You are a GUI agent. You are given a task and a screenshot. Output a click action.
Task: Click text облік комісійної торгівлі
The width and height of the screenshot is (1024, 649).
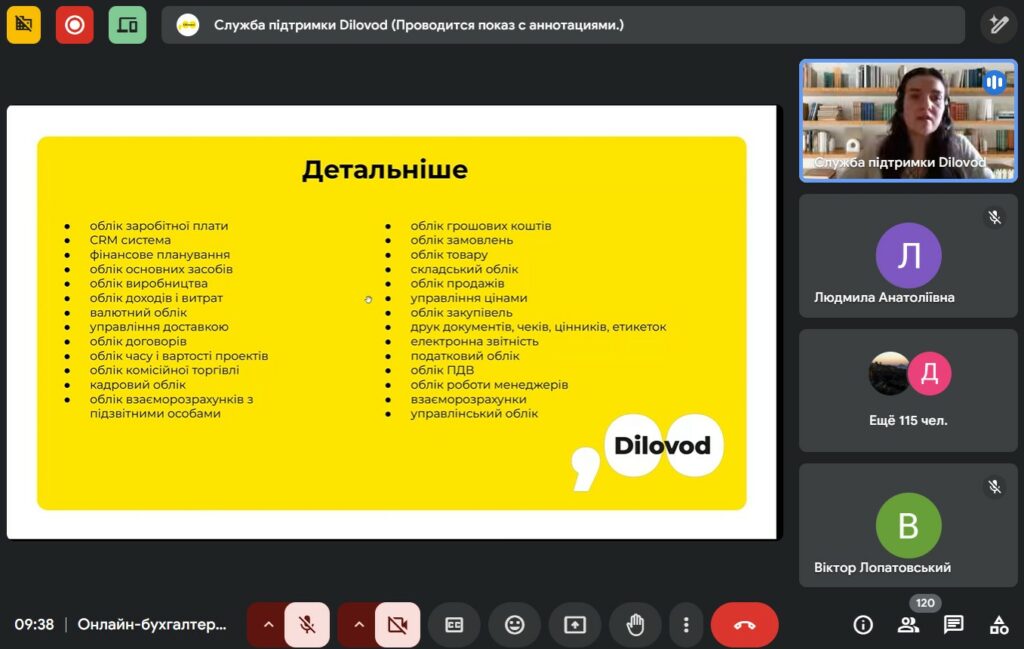click(x=164, y=370)
